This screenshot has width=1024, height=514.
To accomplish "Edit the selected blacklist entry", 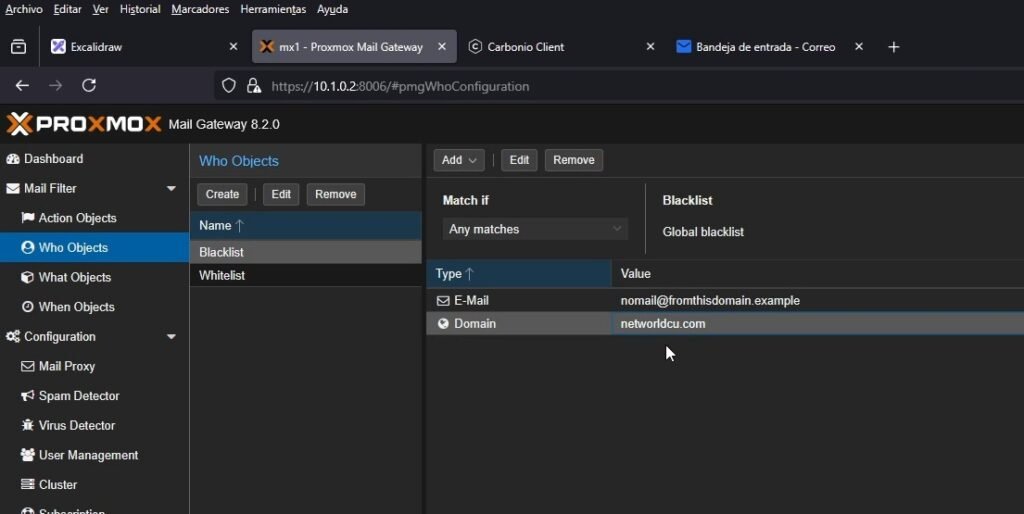I will 519,160.
